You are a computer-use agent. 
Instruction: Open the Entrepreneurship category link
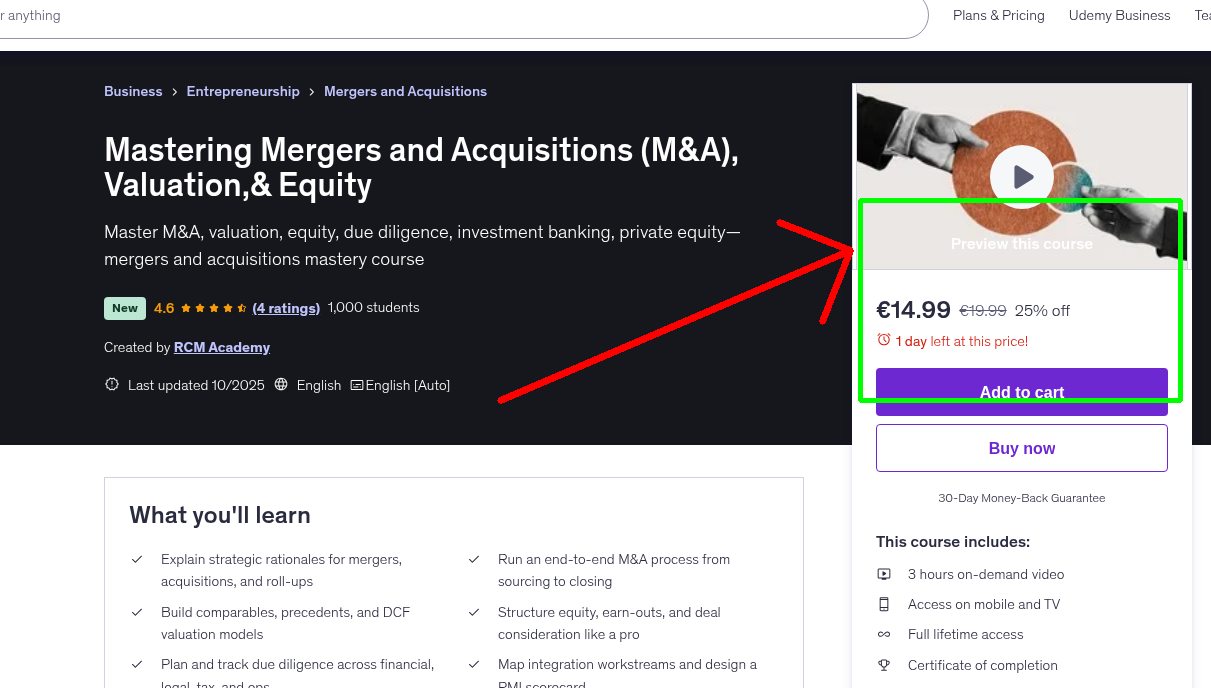click(x=243, y=91)
